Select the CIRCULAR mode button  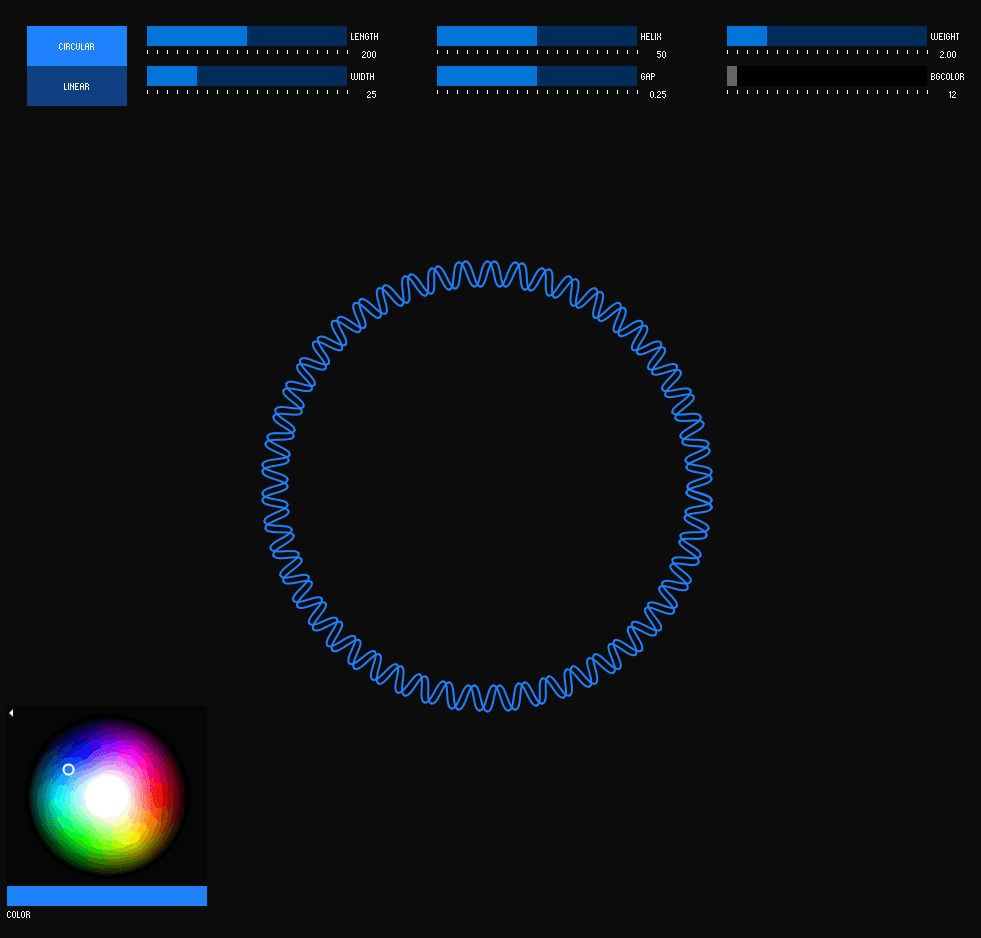[77, 46]
